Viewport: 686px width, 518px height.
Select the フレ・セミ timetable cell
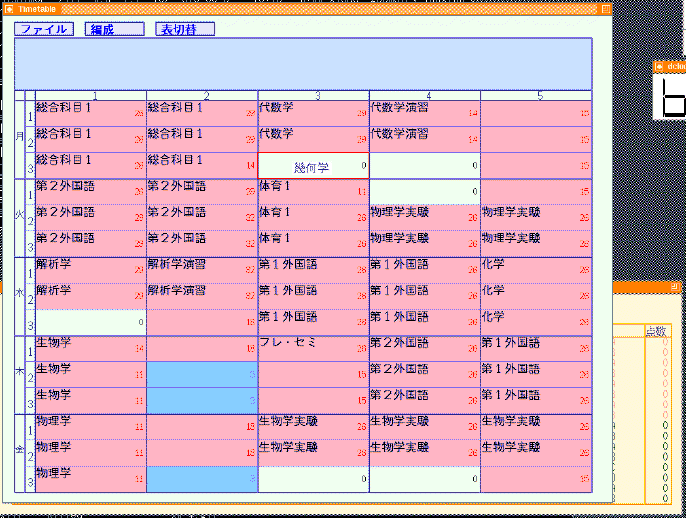pos(313,348)
